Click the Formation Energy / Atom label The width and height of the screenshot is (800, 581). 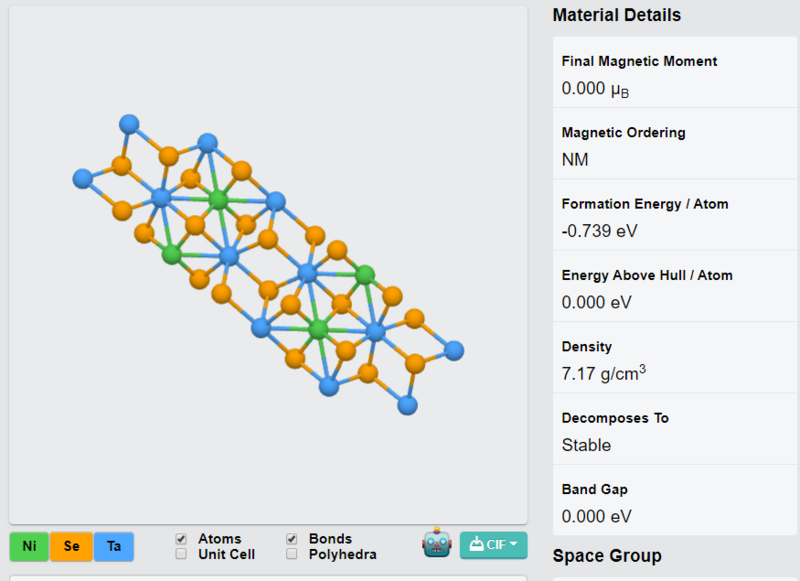coord(645,204)
